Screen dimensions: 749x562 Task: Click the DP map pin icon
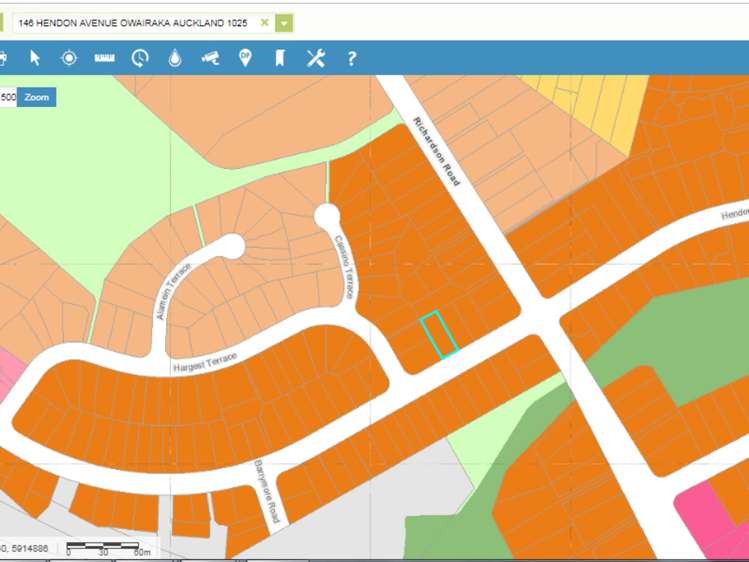[x=245, y=58]
